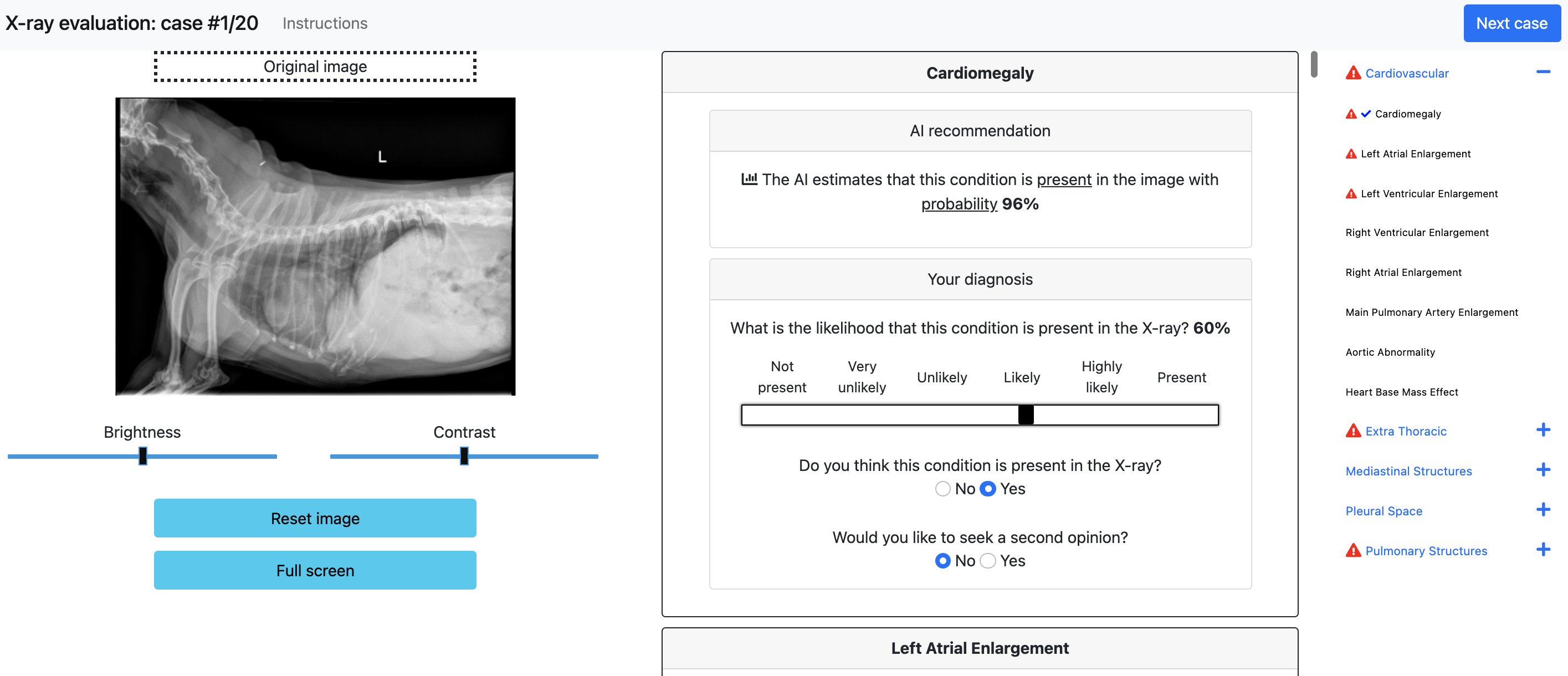
Task: Expand the Mediastinal Structures section
Action: pyautogui.click(x=1543, y=470)
